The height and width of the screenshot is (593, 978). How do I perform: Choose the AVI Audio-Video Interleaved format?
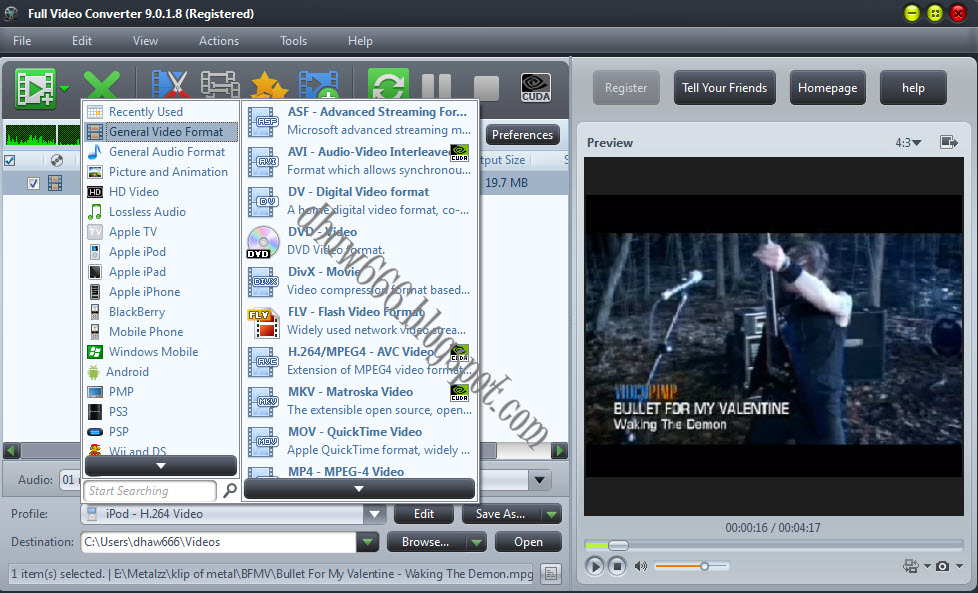pyautogui.click(x=359, y=161)
